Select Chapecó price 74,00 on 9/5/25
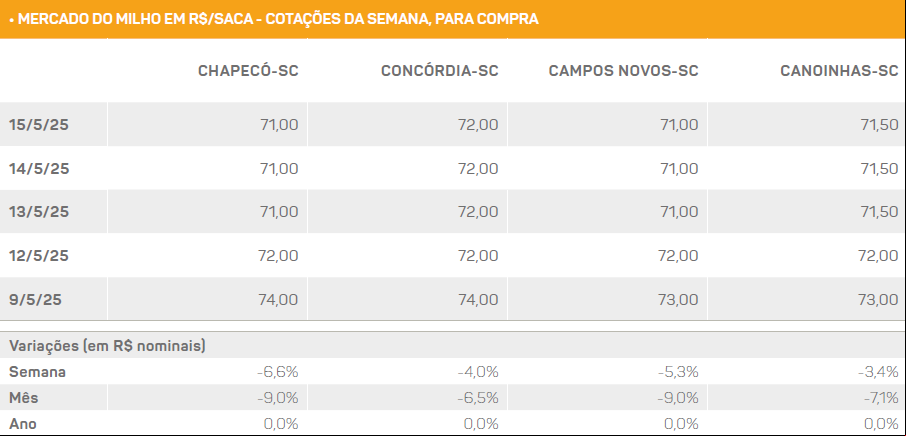Viewport: 906px width, 436px height. coord(279,300)
